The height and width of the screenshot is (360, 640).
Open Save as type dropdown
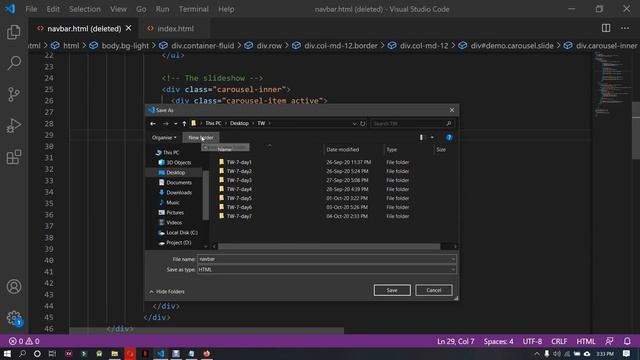(x=453, y=269)
